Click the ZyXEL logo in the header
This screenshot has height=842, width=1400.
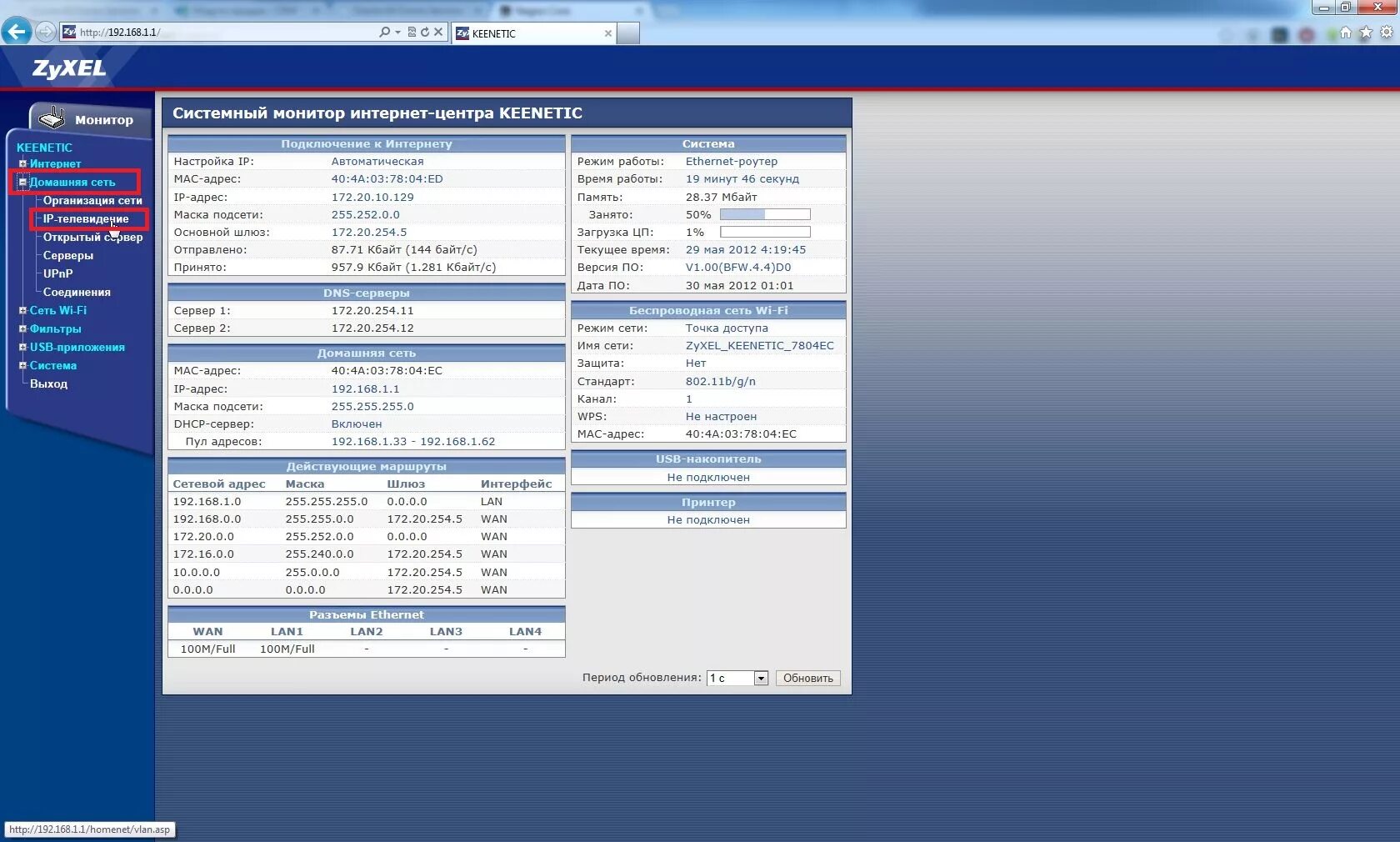[69, 68]
